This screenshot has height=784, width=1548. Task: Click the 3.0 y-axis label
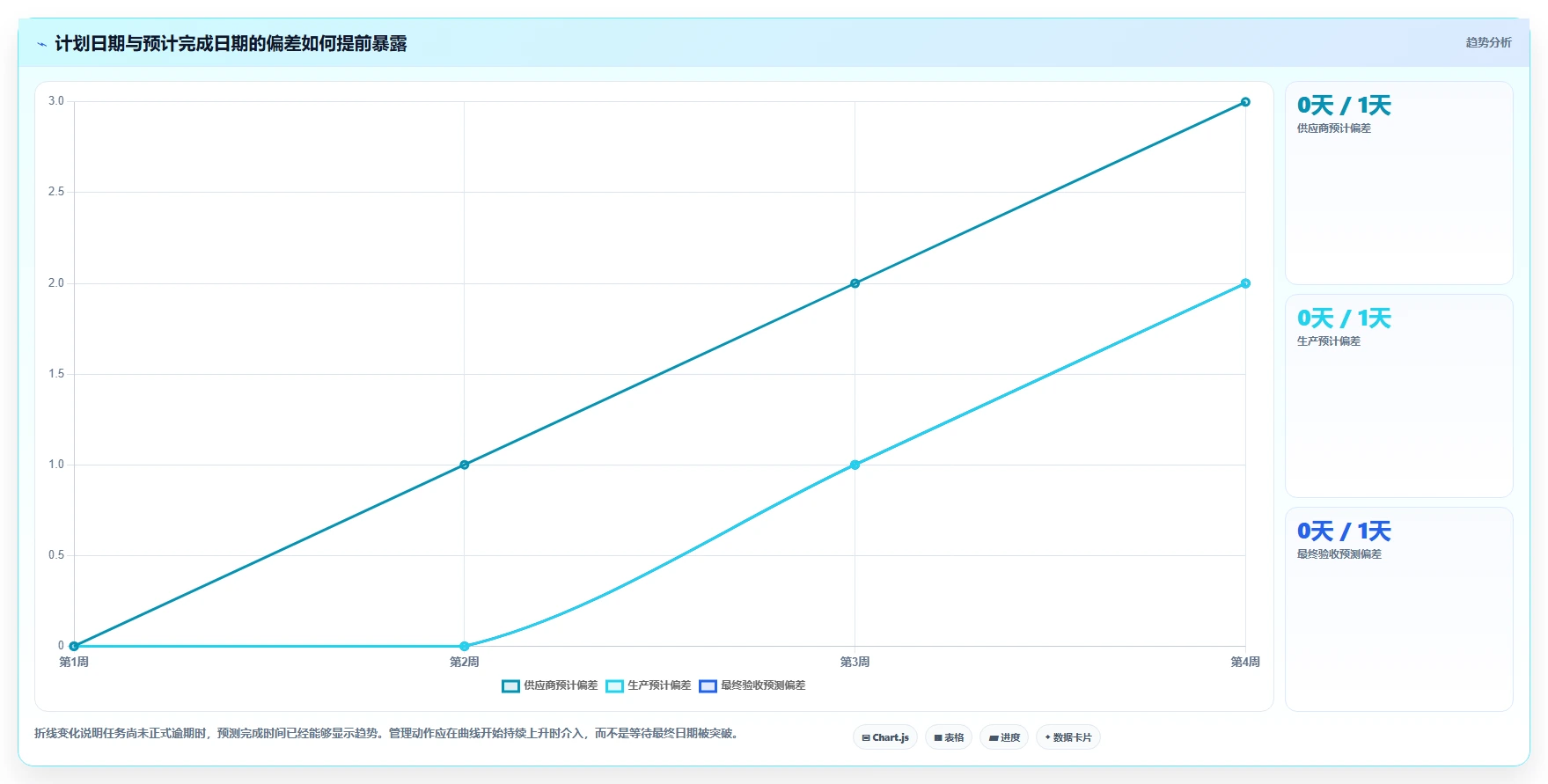[x=56, y=101]
